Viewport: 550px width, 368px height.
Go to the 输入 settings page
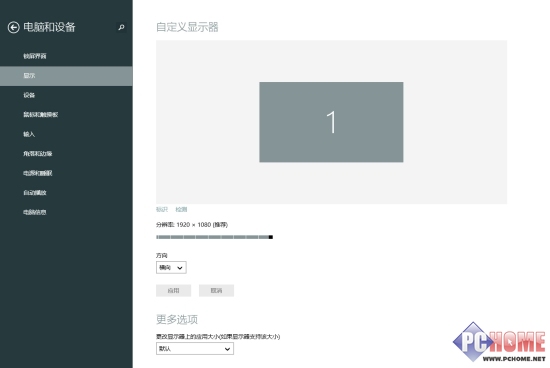pos(29,134)
